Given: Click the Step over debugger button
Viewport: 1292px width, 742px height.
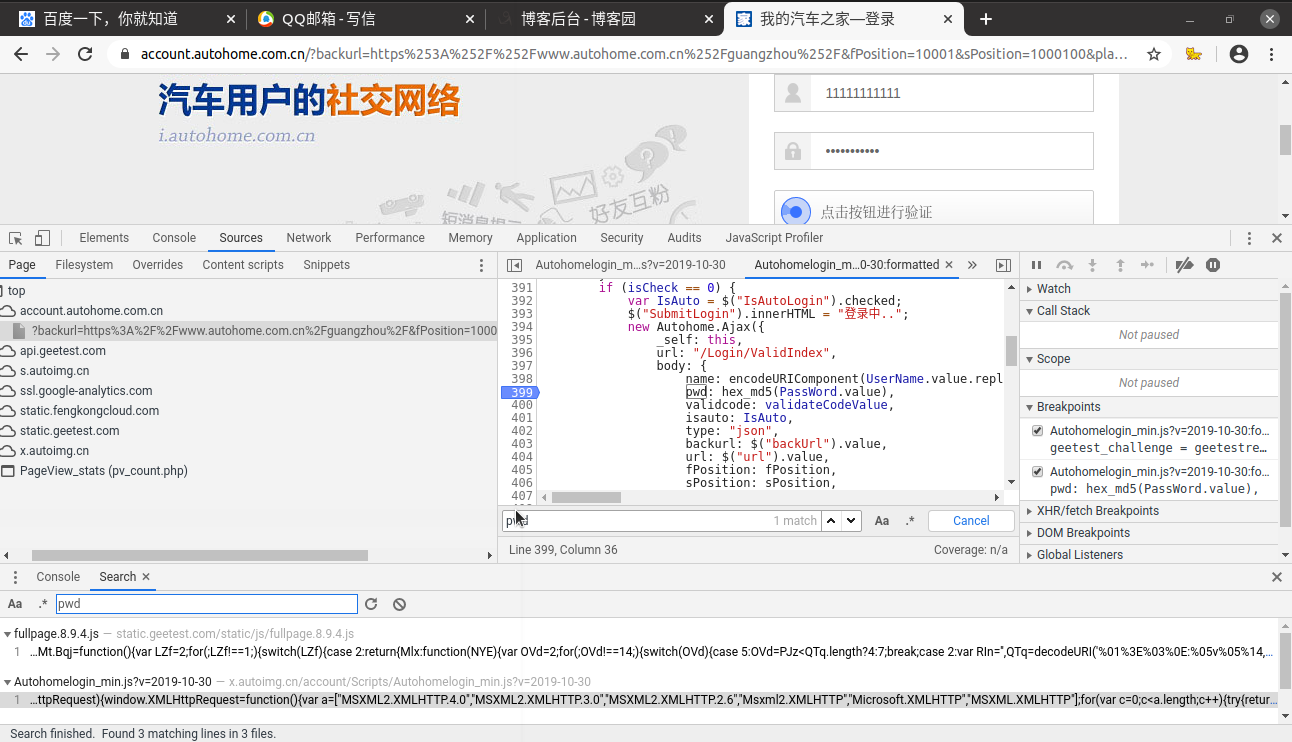Looking at the screenshot, I should (x=1064, y=265).
